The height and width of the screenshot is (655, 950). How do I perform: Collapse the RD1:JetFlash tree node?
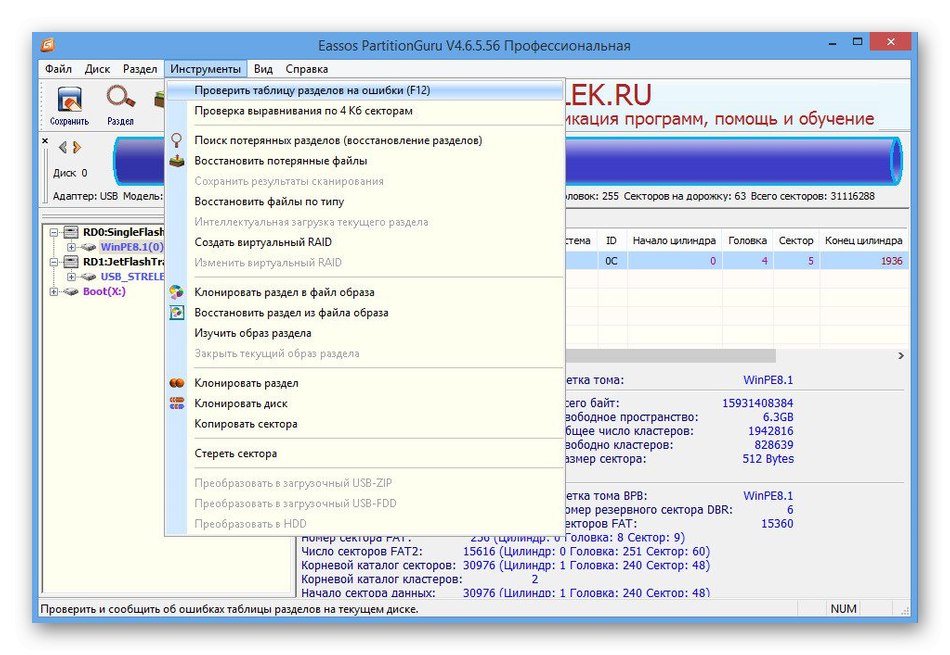coord(54,262)
